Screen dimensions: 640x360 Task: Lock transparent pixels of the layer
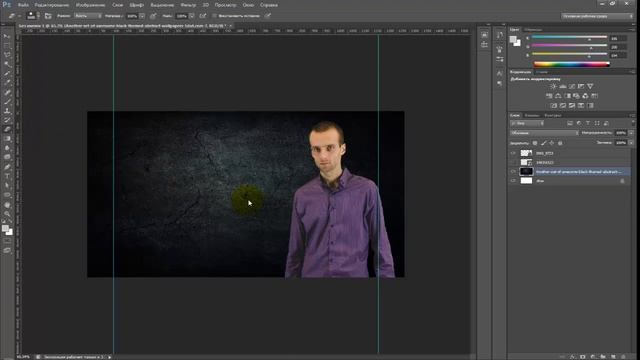tap(535, 143)
